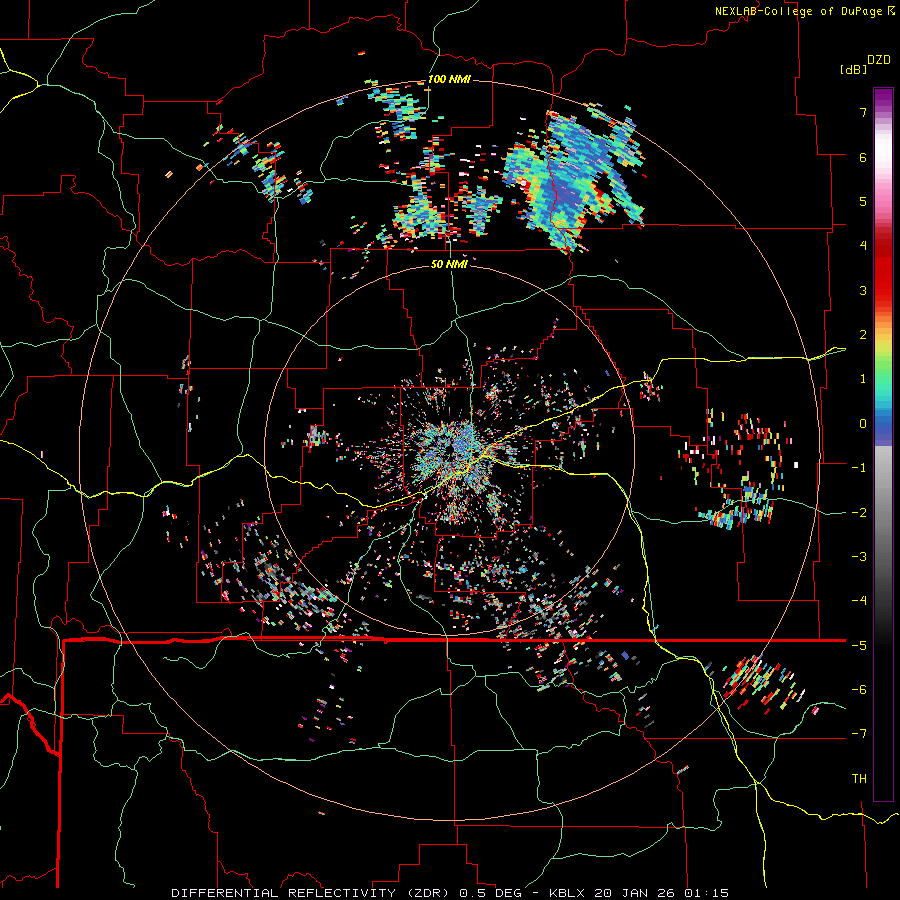
Task: Click the 3 value on the color scale
Action: 863,290
